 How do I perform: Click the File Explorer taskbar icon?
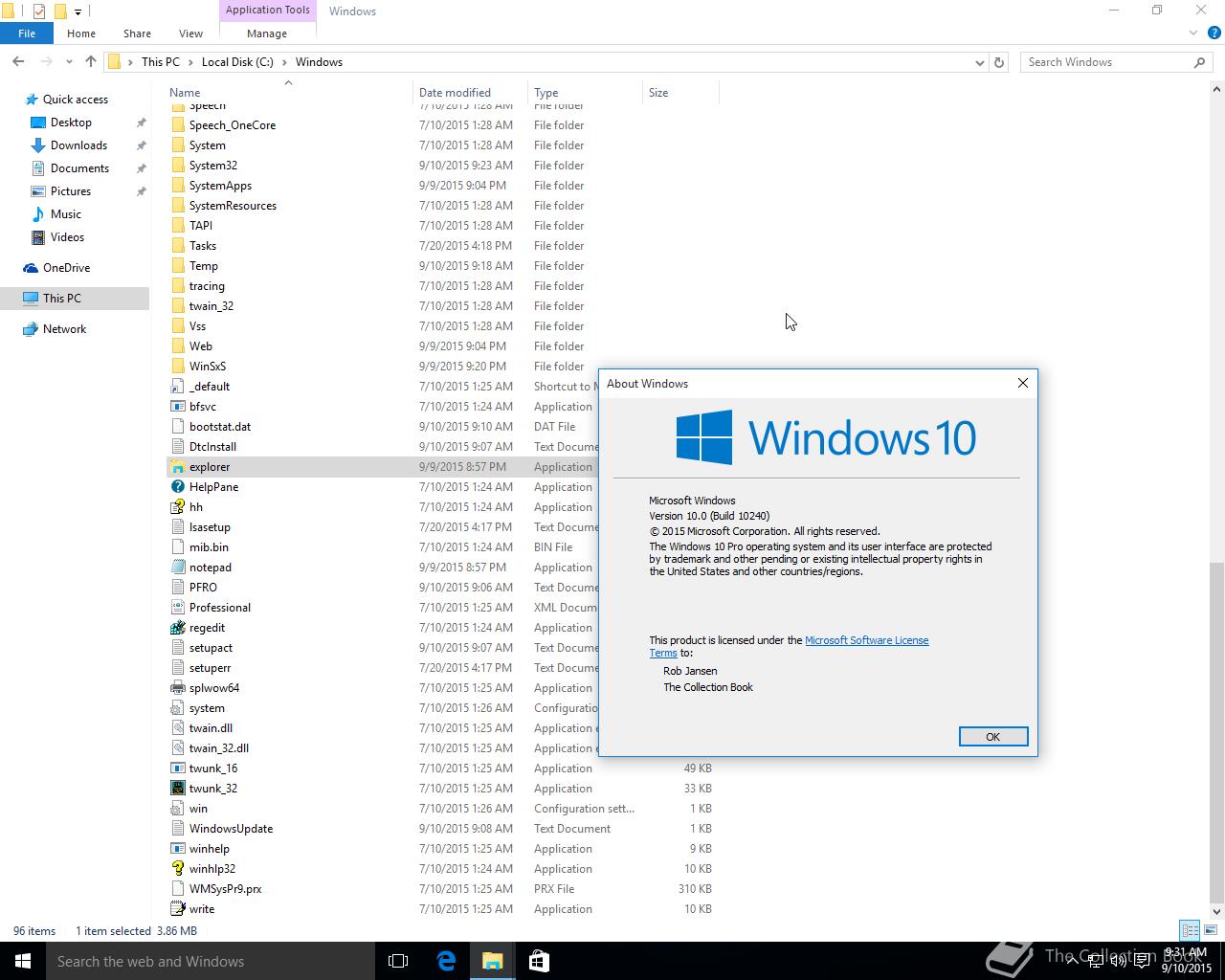coord(493,961)
